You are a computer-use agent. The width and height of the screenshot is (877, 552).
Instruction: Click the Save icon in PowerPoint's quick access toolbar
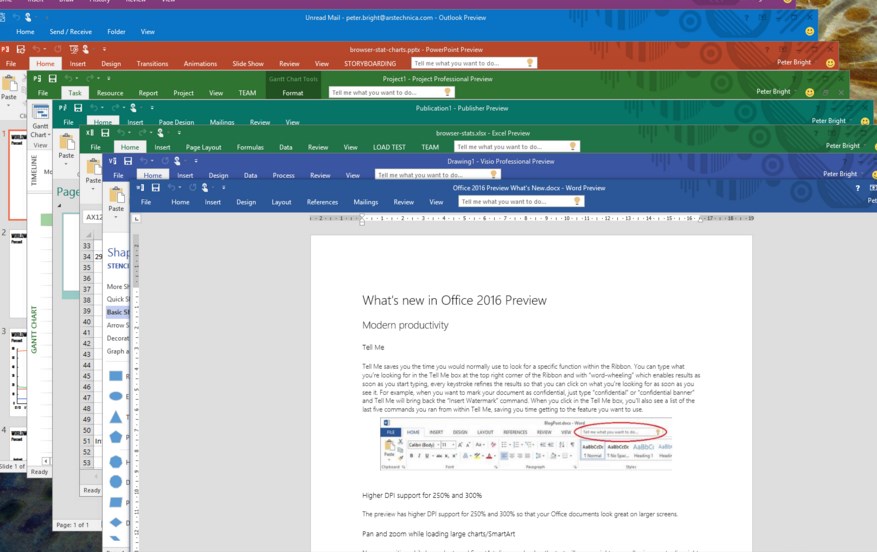pos(21,49)
